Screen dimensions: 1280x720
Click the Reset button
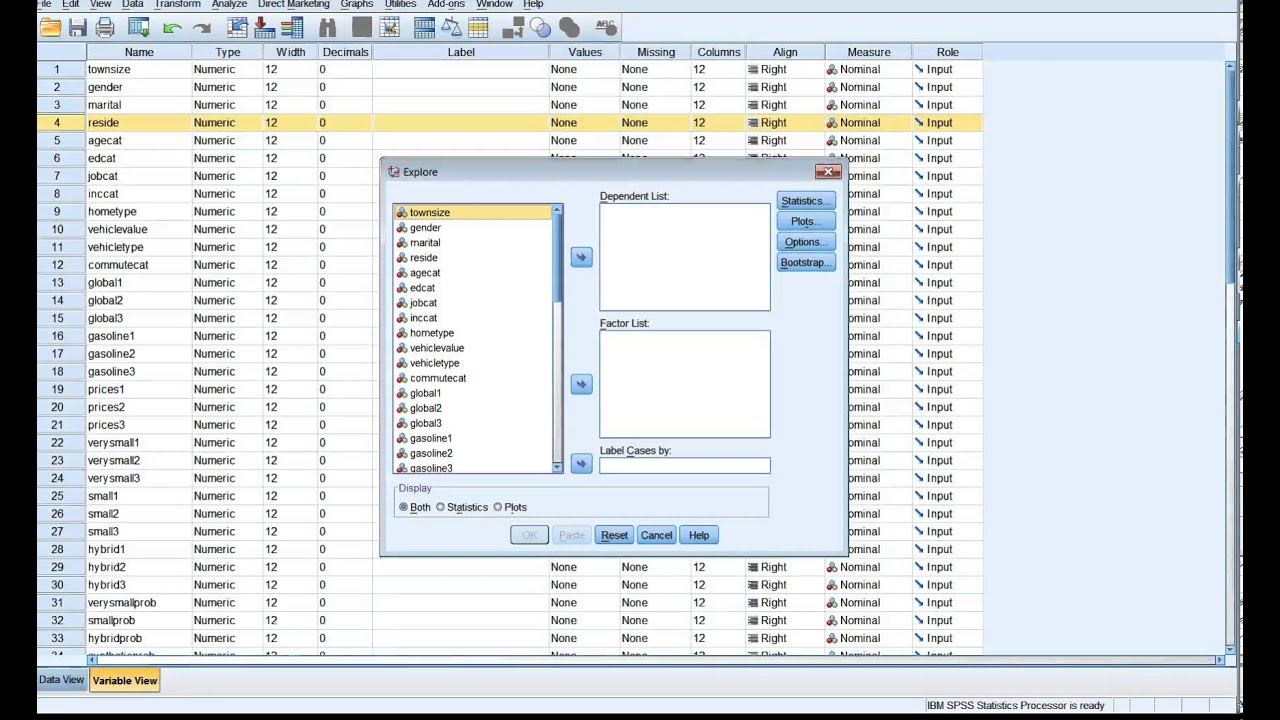pos(614,535)
